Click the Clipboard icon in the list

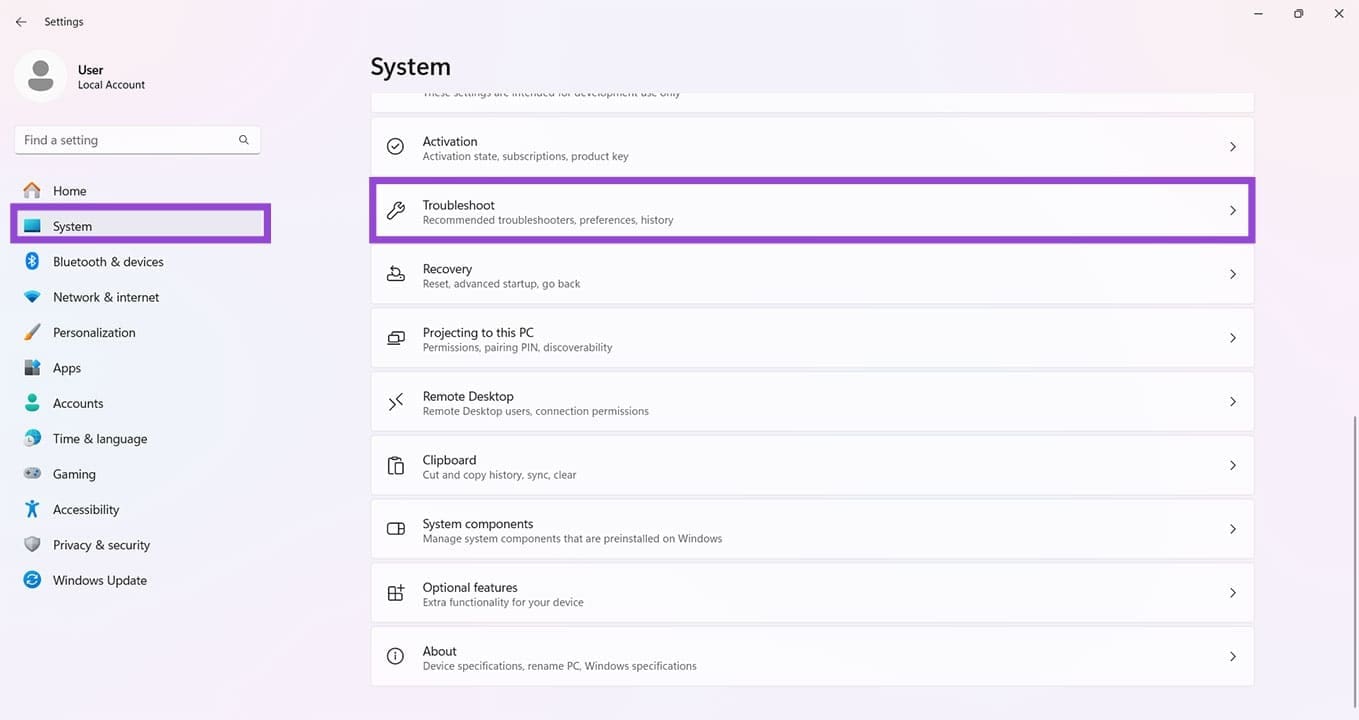(x=396, y=466)
